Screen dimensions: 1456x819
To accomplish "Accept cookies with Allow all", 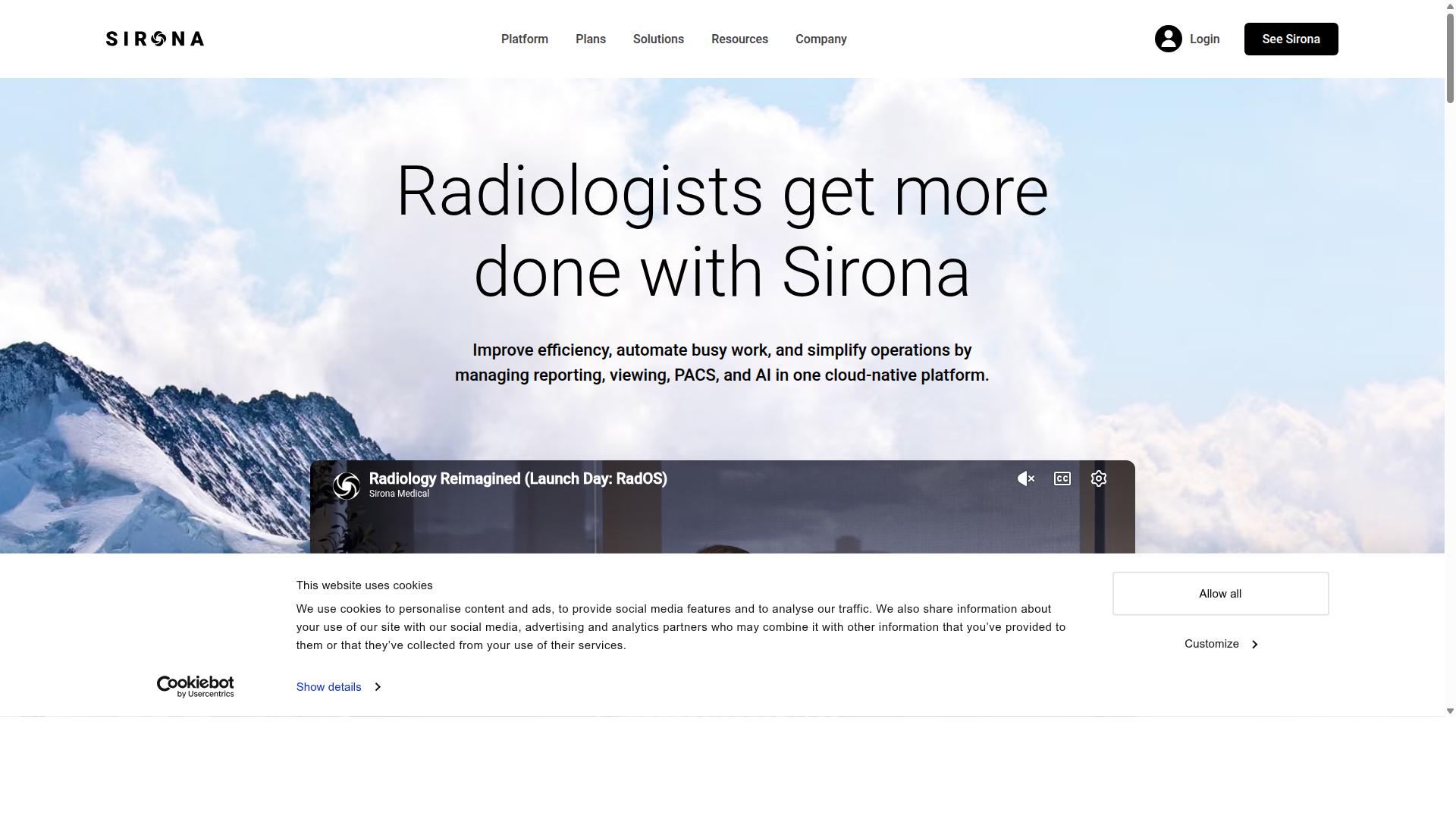I will pos(1220,594).
